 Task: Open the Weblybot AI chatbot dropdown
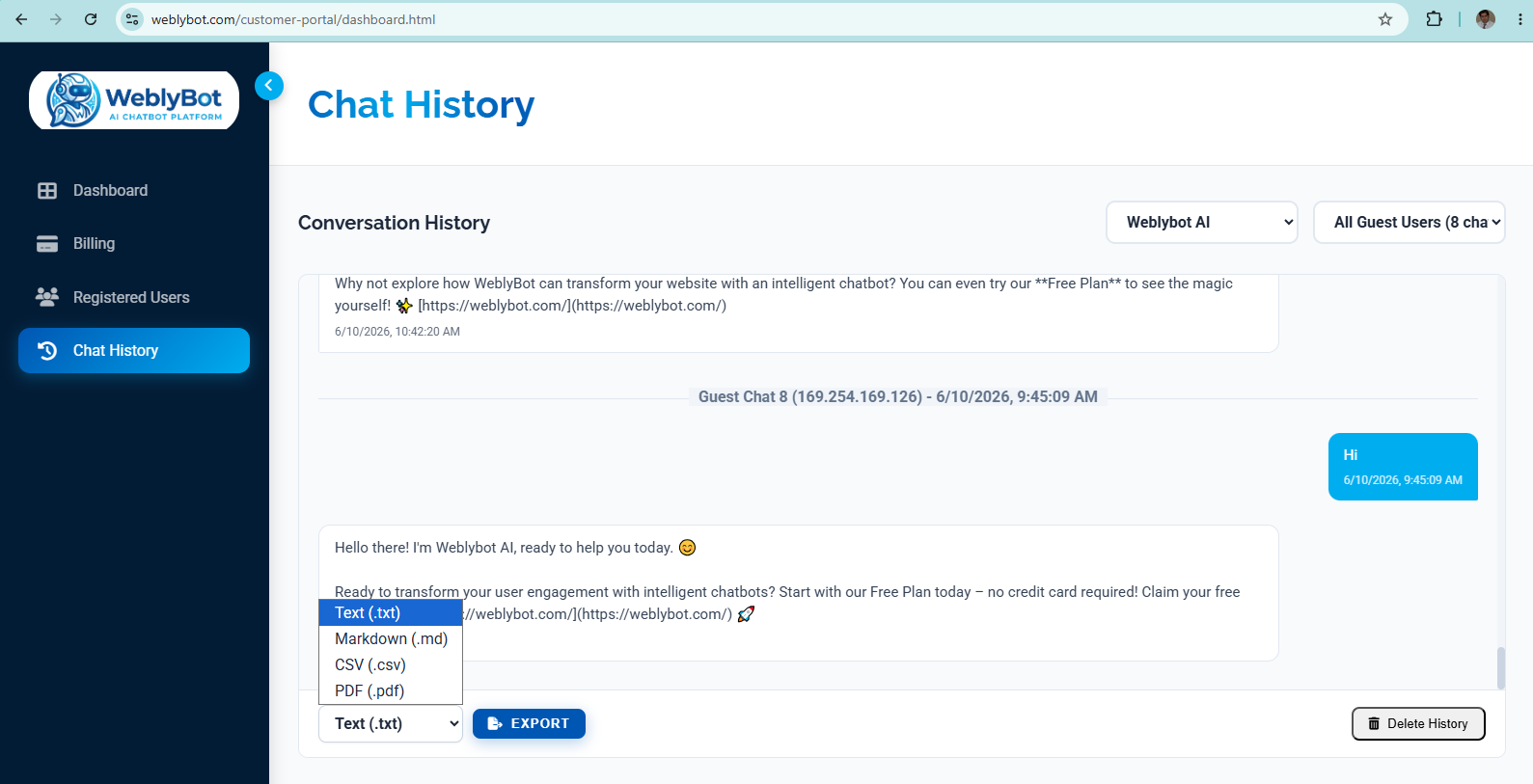pos(1201,223)
